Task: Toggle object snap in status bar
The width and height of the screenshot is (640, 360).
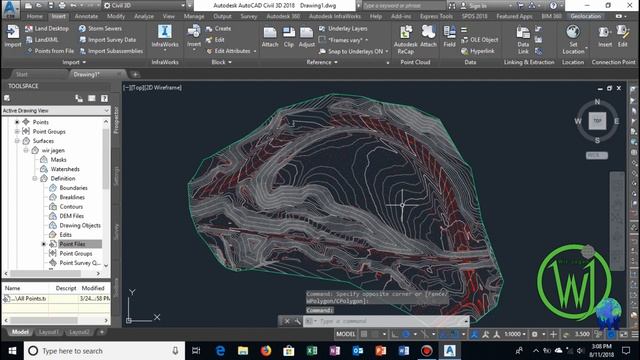Action: 454,334
